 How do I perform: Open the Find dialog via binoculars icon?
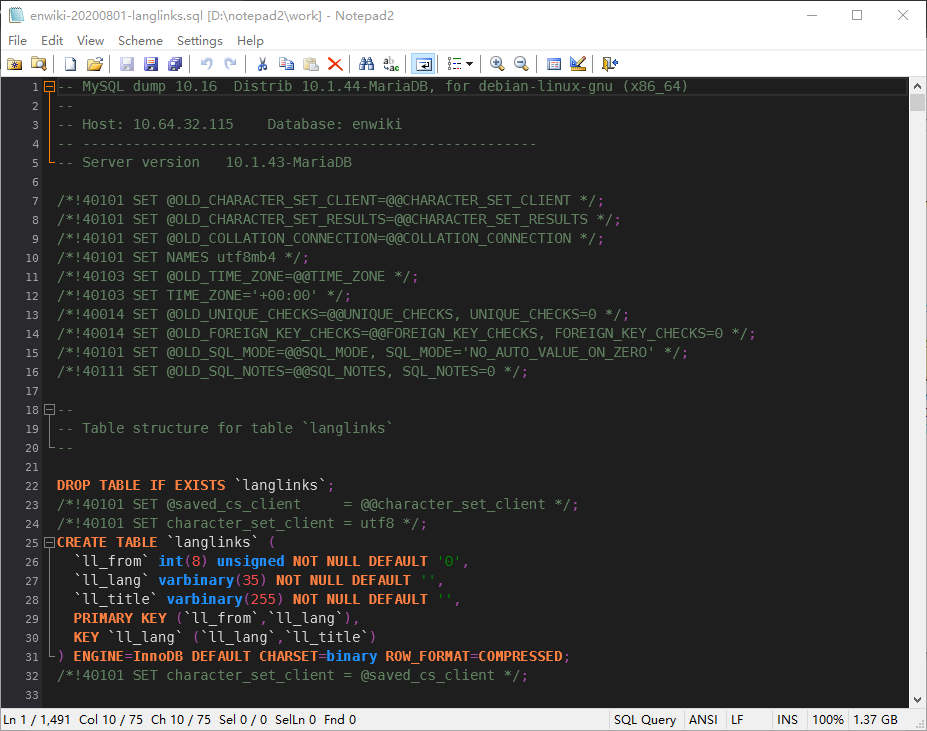(368, 63)
